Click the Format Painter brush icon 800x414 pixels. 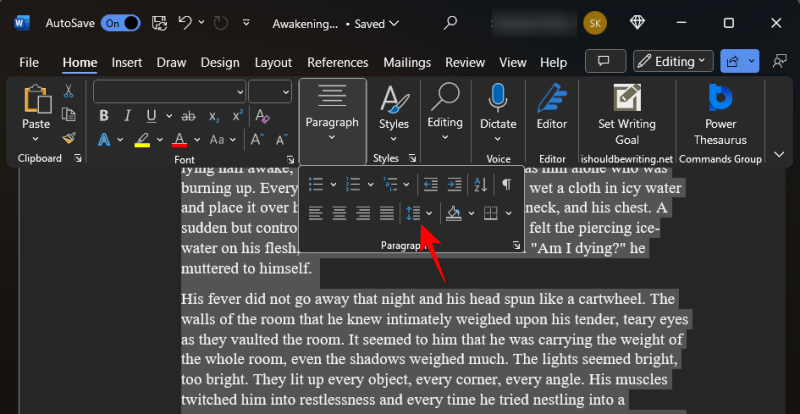(x=68, y=139)
